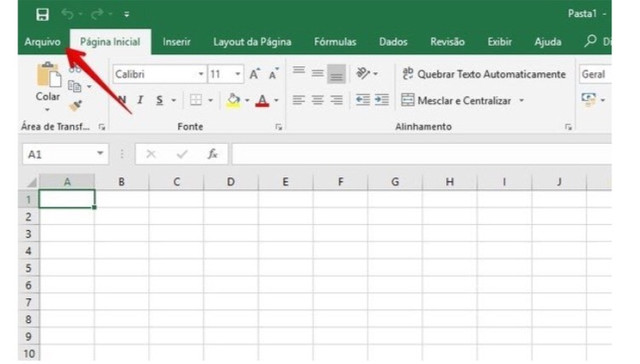The image size is (640, 364).
Task: Open the Mesclar e Centralizar dropdown arrow
Action: [x=521, y=100]
